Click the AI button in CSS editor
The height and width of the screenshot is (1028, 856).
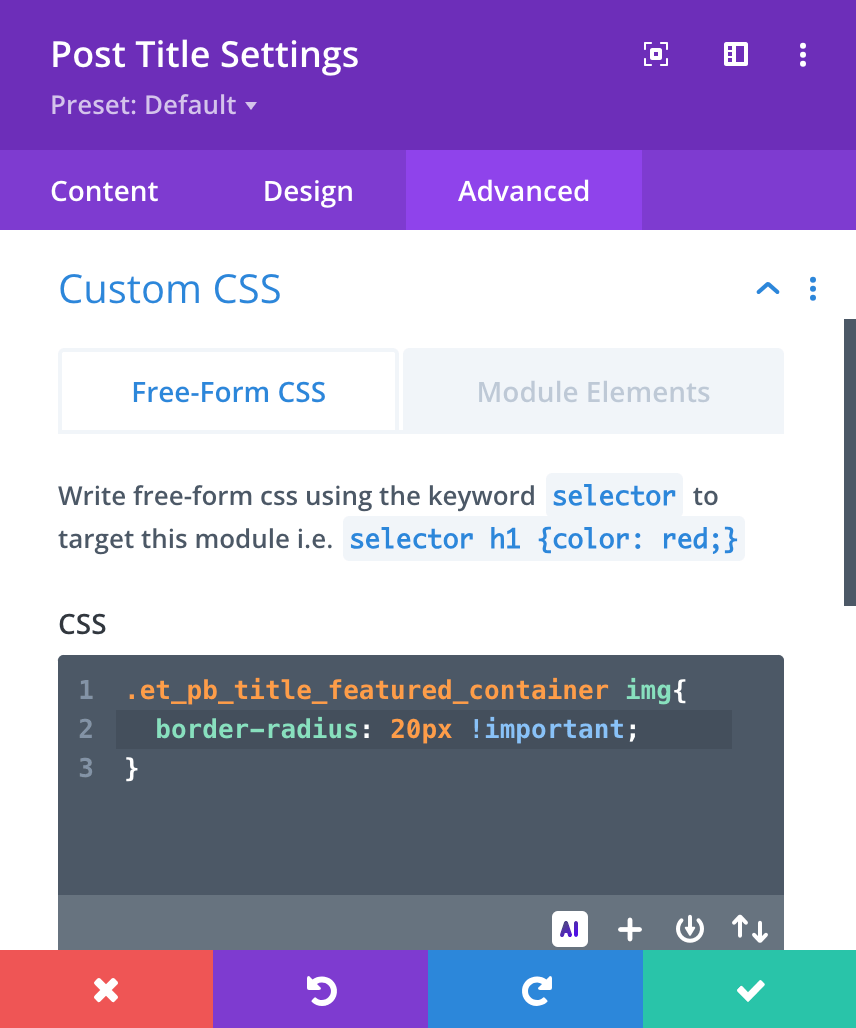tap(570, 929)
